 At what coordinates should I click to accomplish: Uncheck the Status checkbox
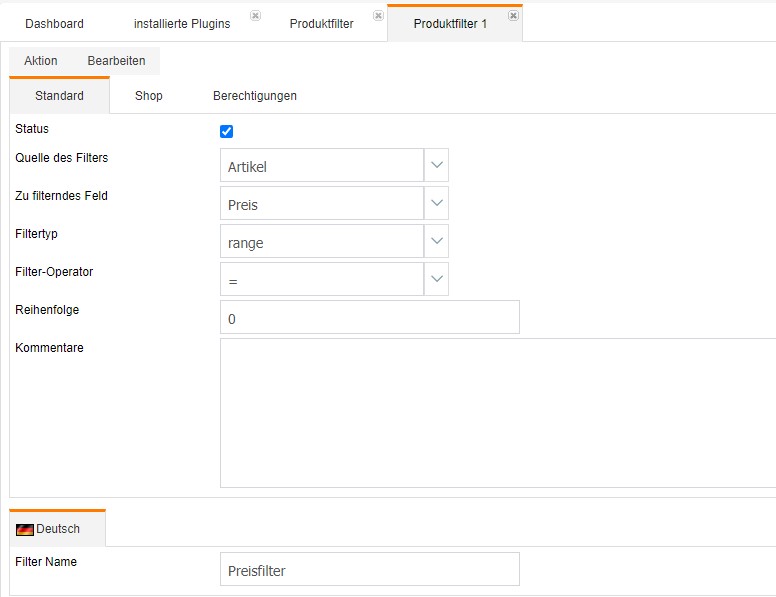point(226,131)
